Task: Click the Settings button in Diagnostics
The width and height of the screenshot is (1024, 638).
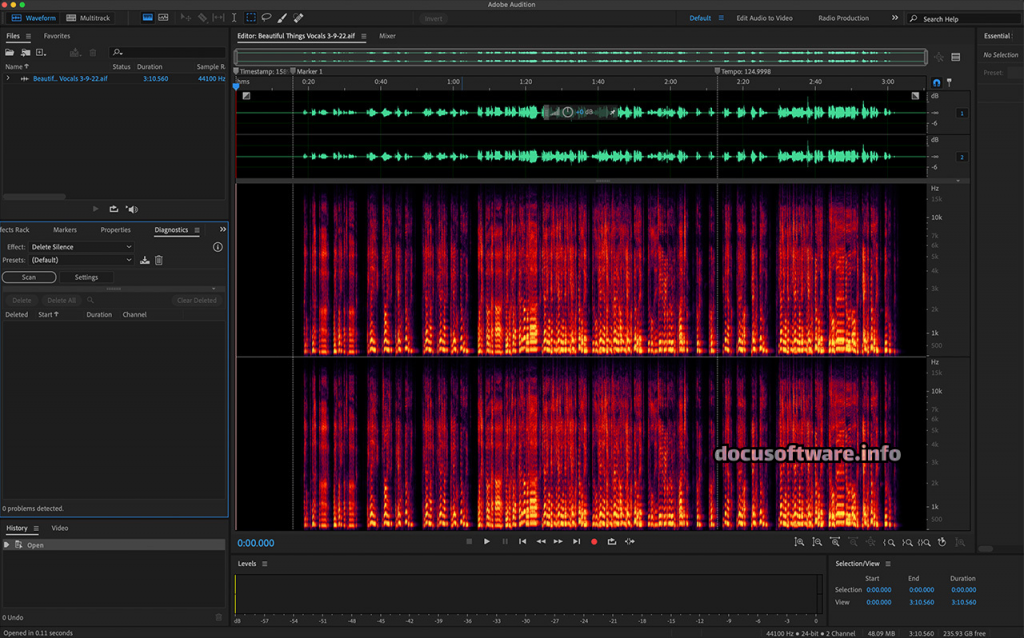Action: (86, 277)
